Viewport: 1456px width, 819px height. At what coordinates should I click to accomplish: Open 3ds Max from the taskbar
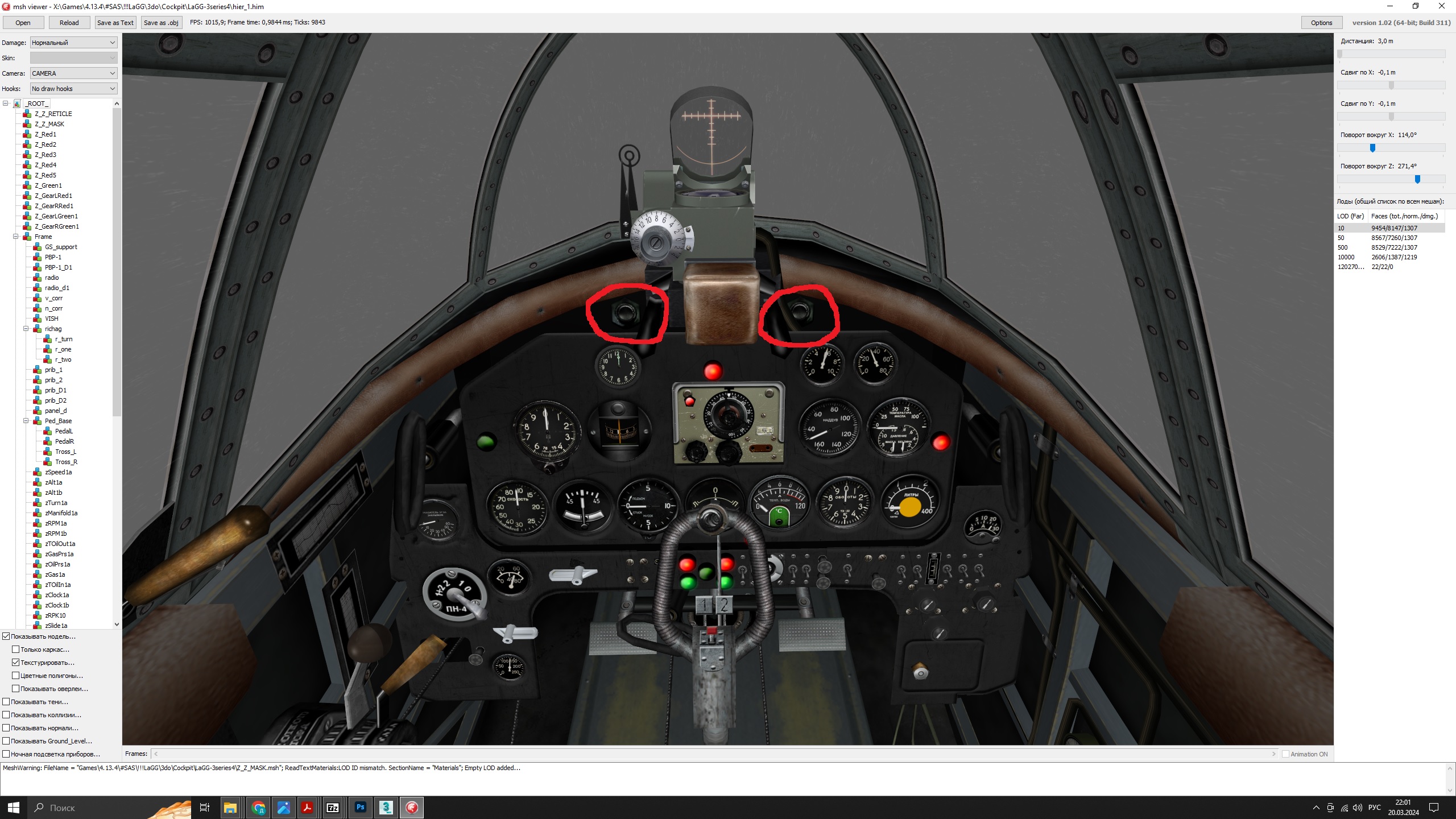[386, 807]
